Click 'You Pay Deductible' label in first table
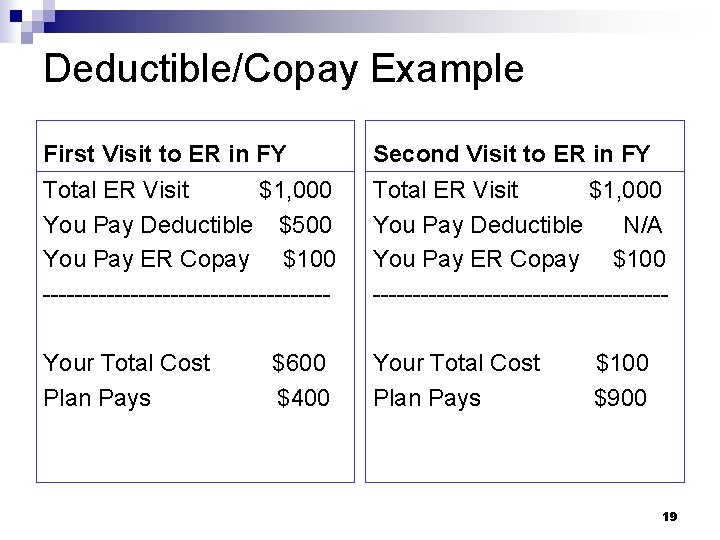The height and width of the screenshot is (540, 720). (x=148, y=225)
